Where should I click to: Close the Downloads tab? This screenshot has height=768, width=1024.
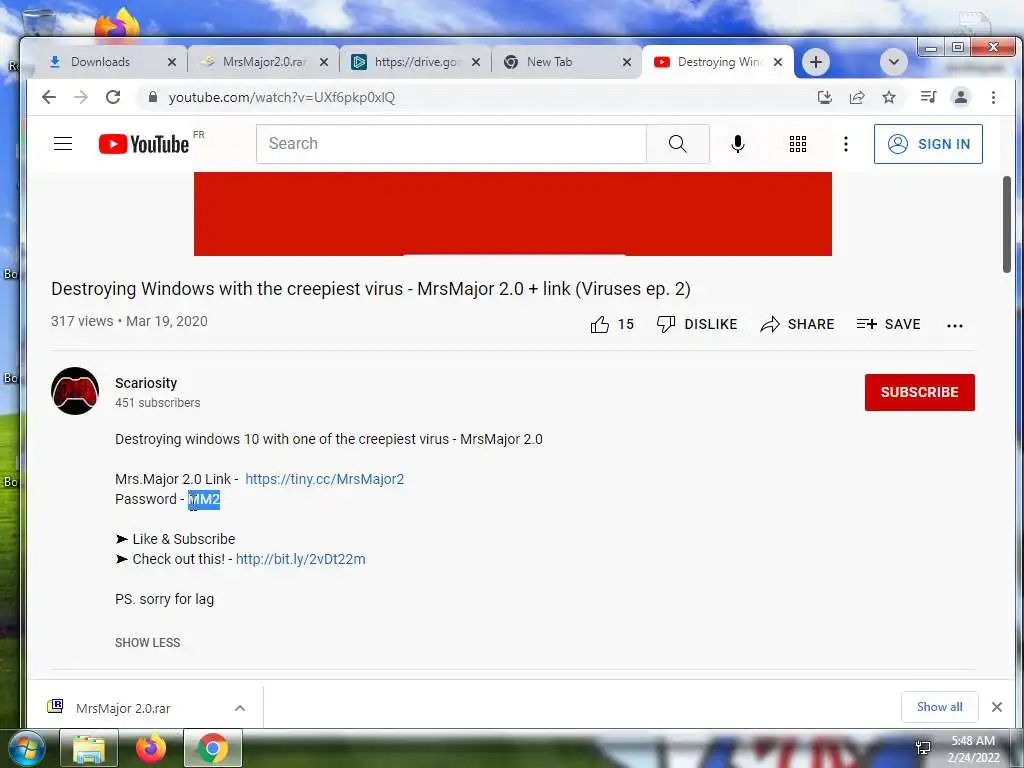(172, 62)
